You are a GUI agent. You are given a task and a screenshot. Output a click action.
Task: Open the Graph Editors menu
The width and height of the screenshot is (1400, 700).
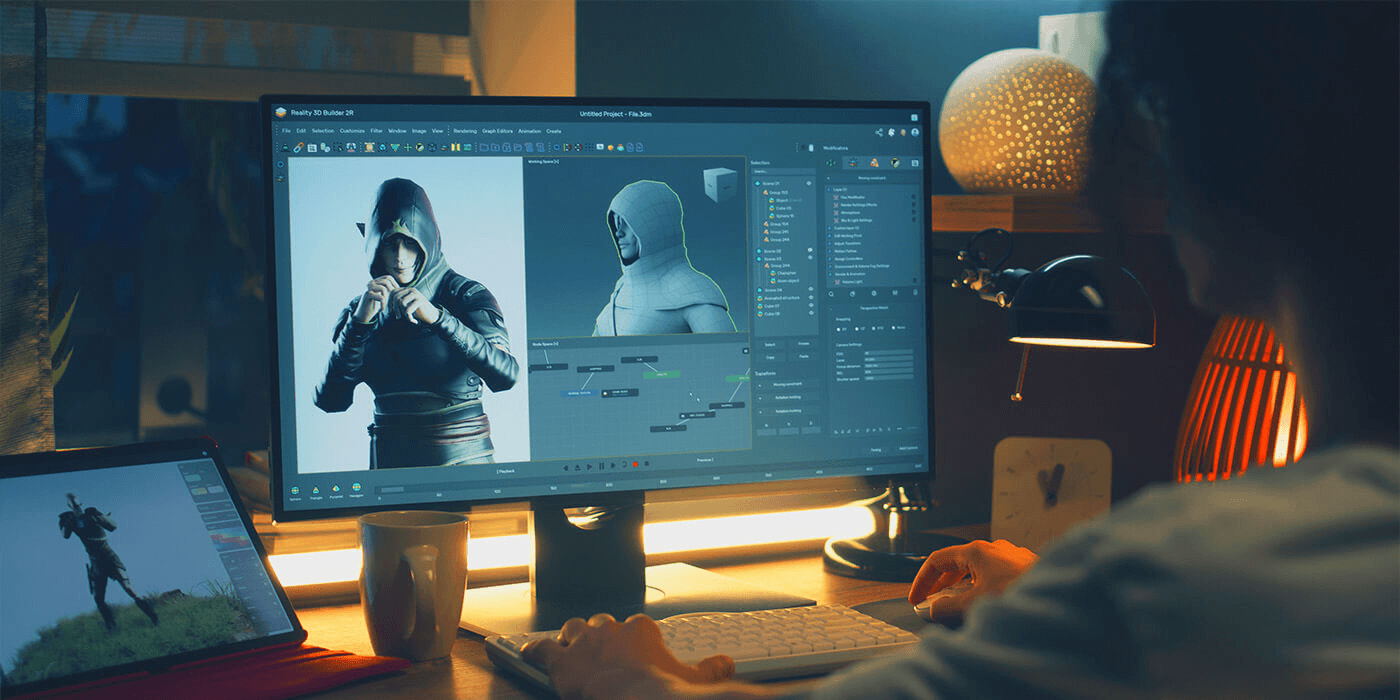click(498, 130)
